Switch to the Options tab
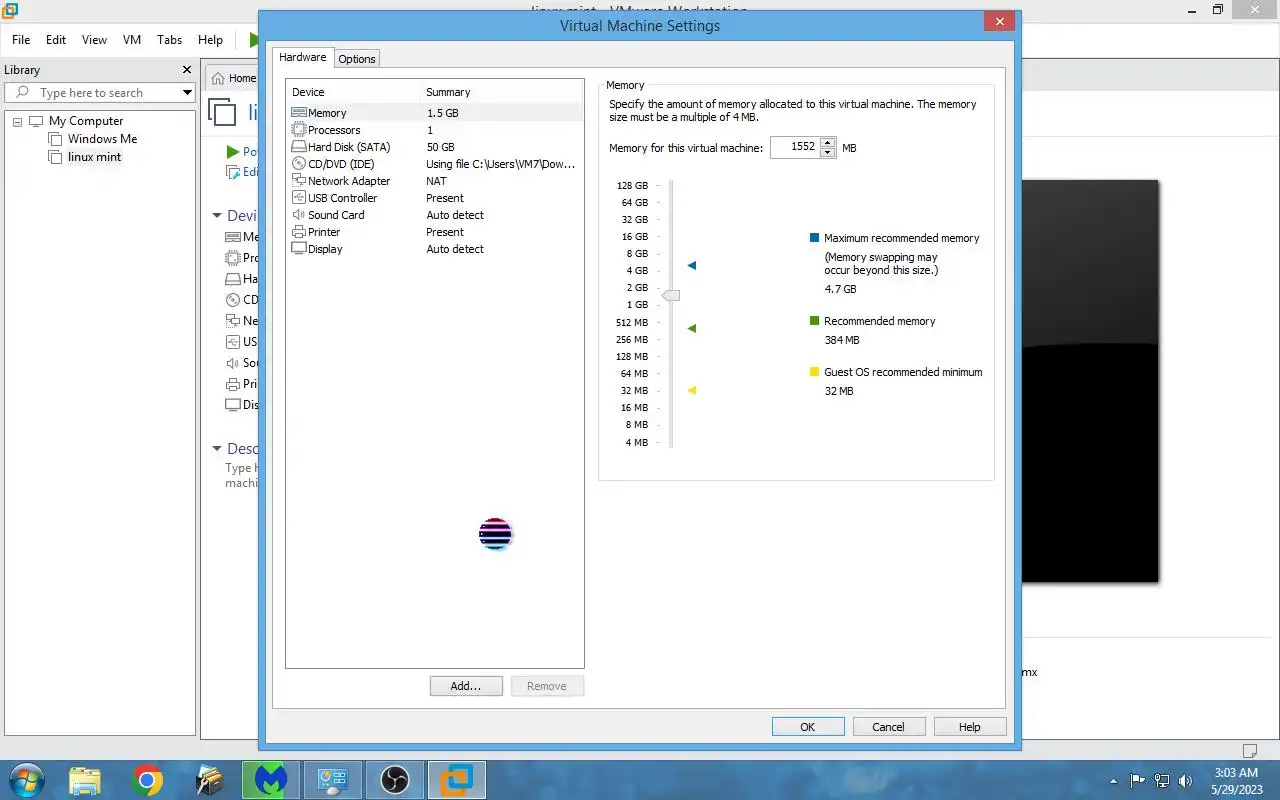The height and width of the screenshot is (800, 1280). click(x=357, y=59)
